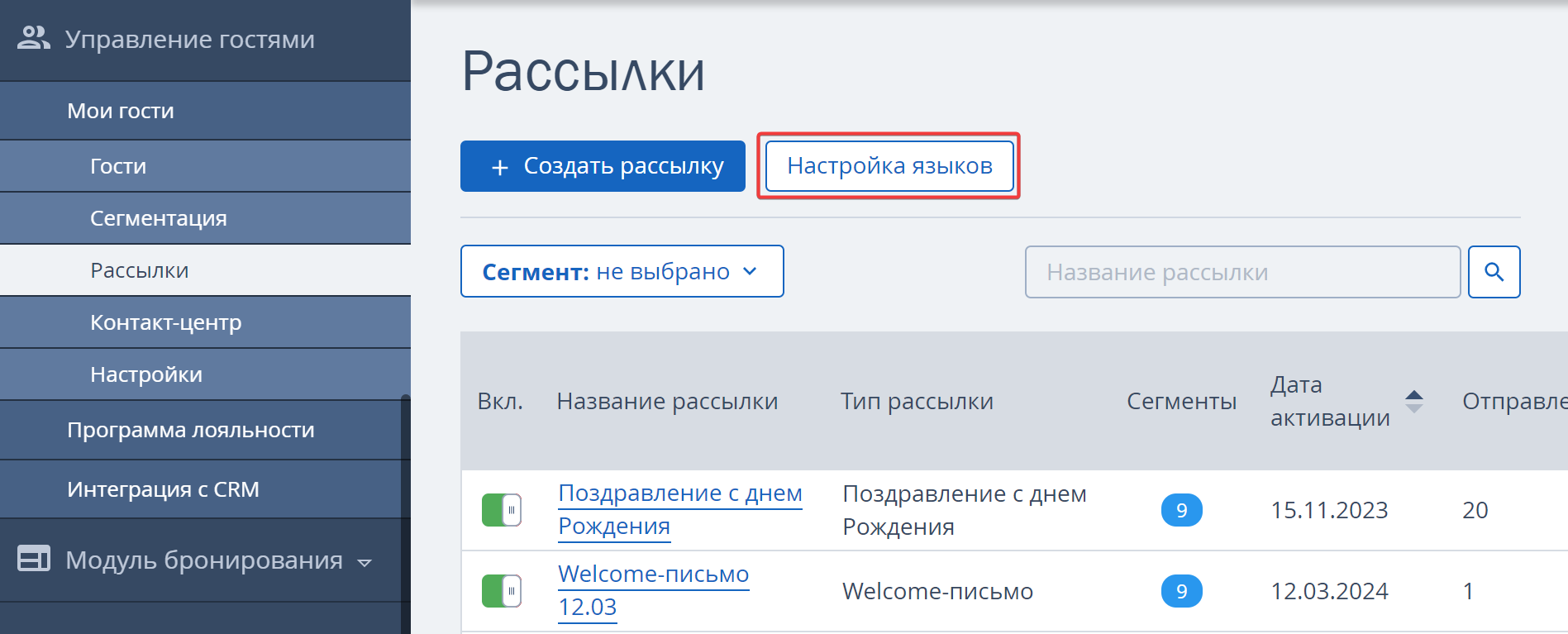Click the sidebar vertical scrollbar

tap(406, 514)
